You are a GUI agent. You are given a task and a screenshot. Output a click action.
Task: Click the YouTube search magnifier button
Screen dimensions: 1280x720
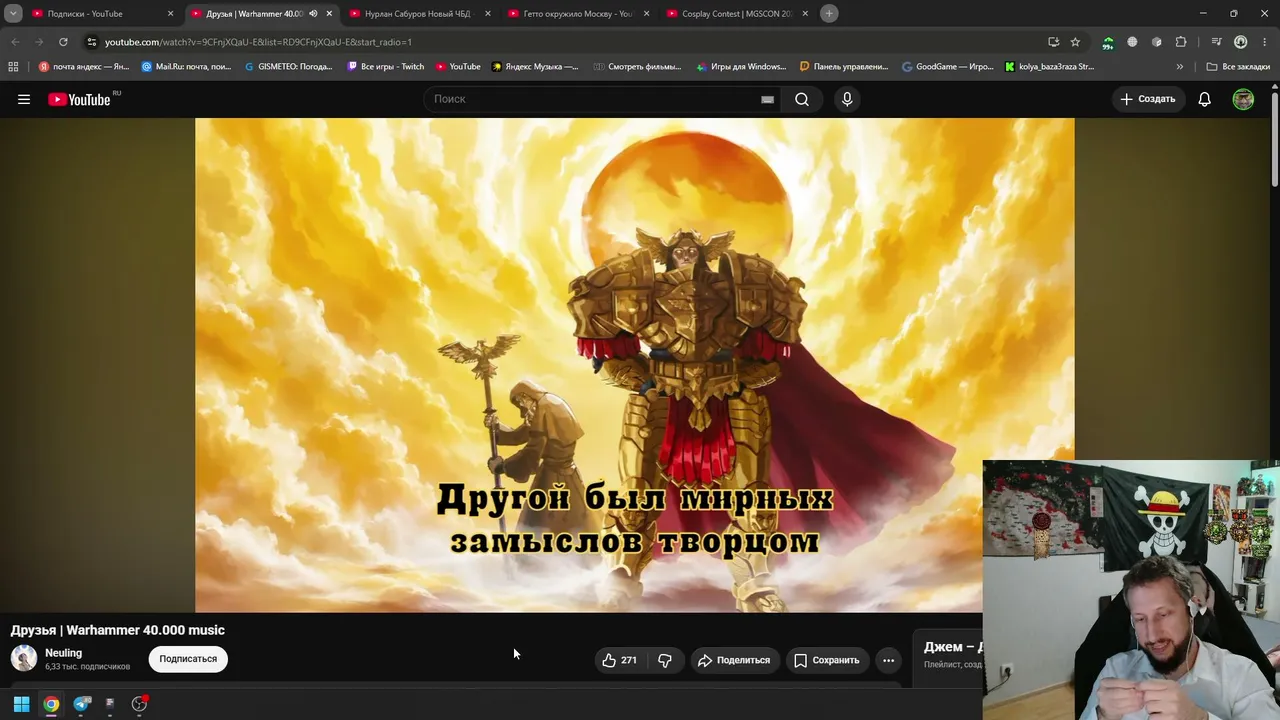pos(802,99)
